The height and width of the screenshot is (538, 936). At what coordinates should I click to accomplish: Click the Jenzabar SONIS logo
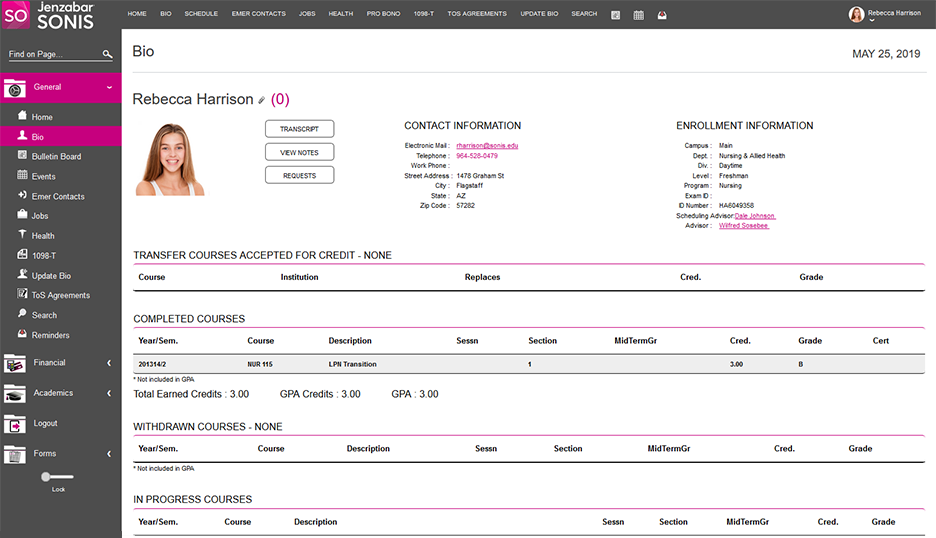tap(48, 16)
